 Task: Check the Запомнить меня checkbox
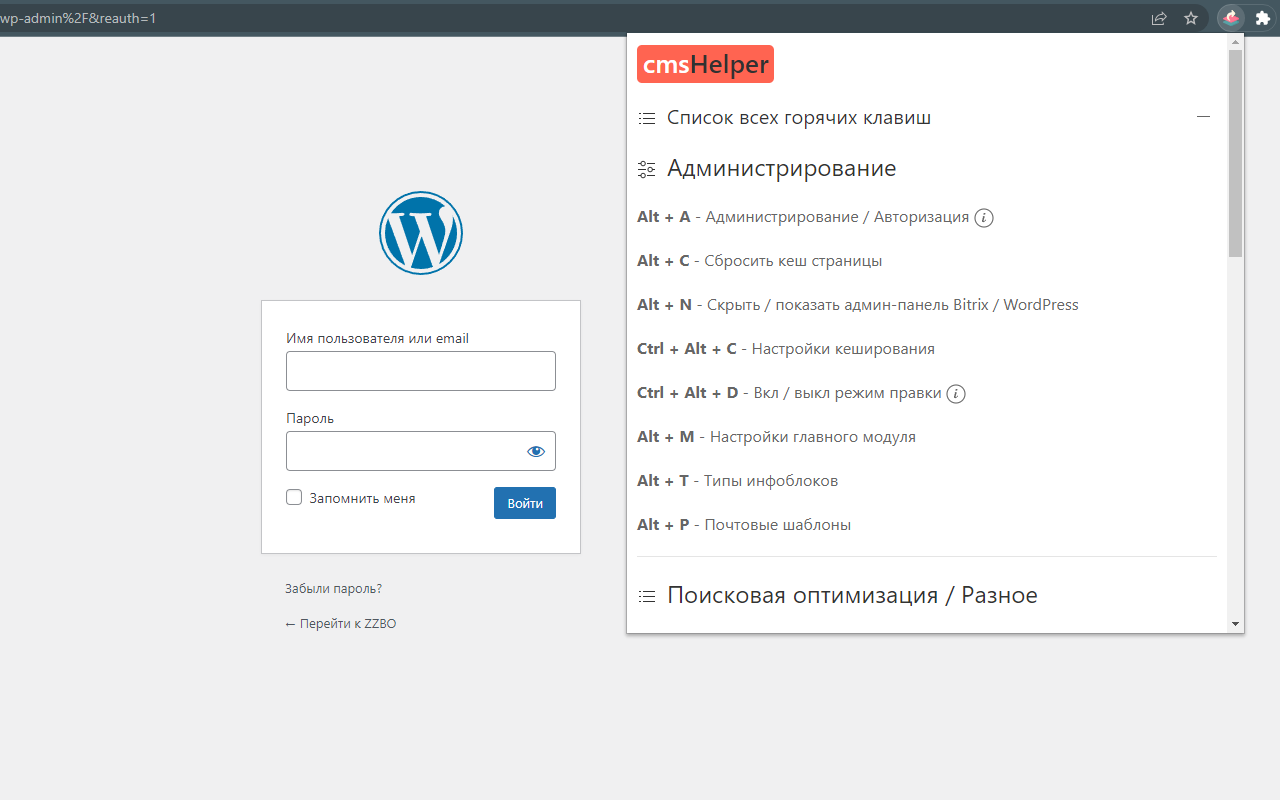coord(294,497)
